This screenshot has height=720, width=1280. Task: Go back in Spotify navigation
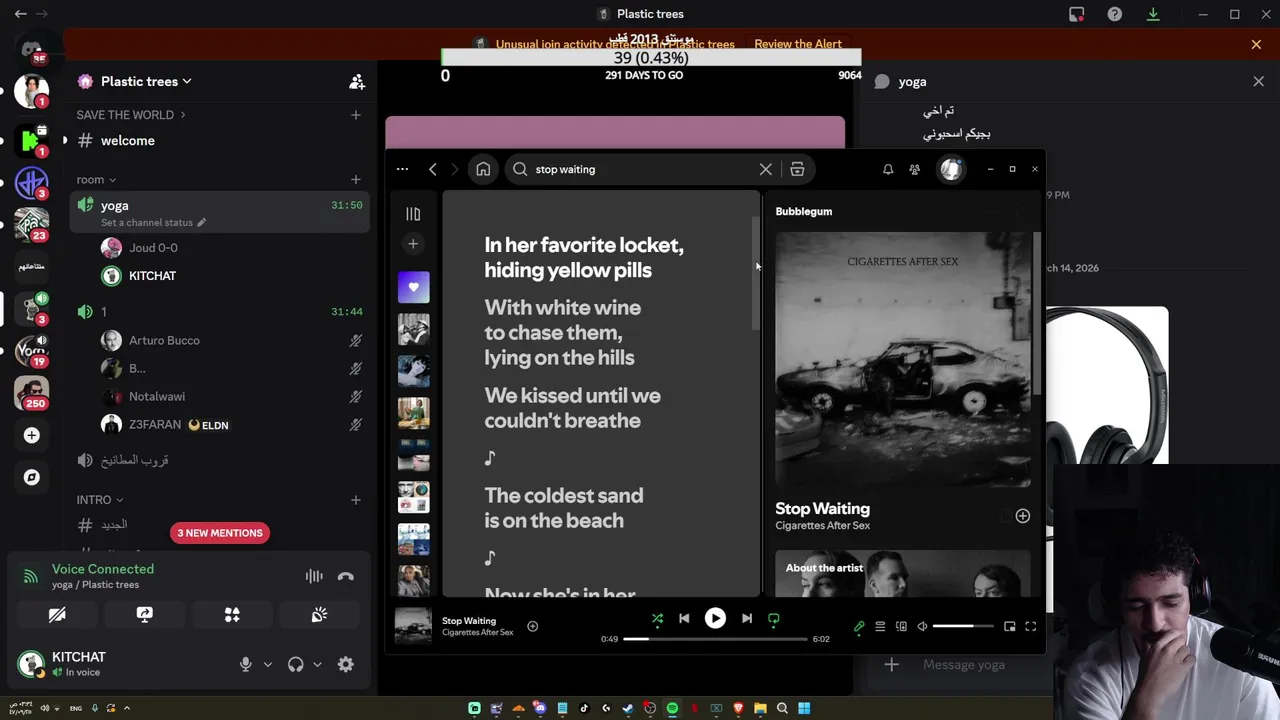433,170
